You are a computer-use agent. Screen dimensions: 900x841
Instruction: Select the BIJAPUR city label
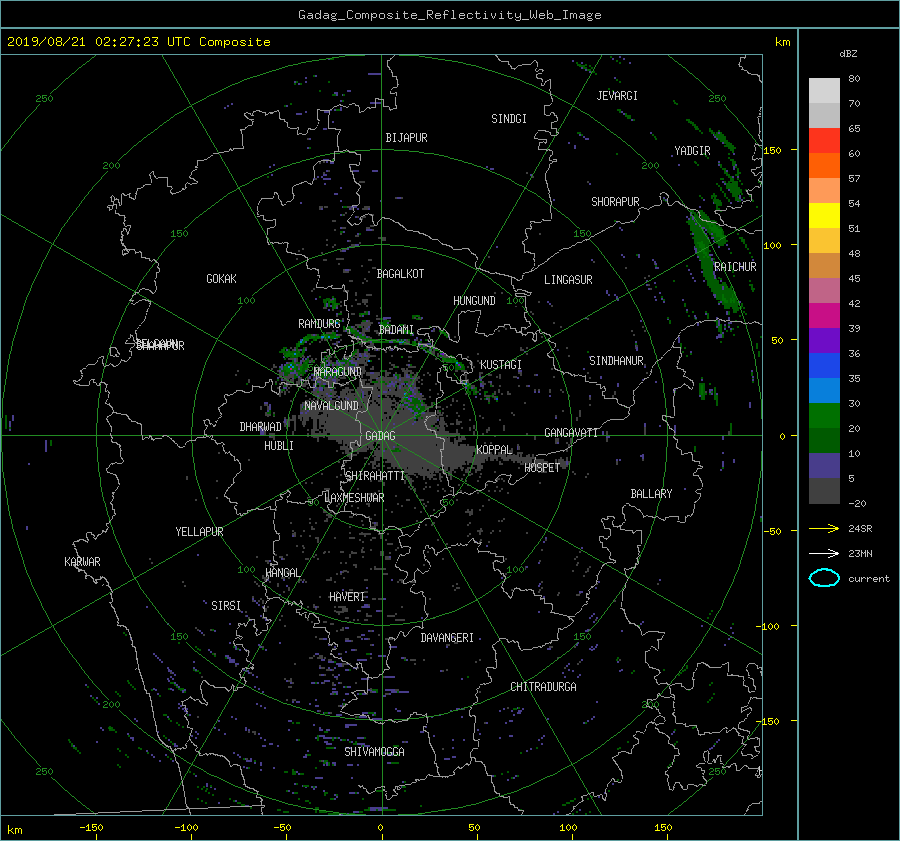point(406,138)
